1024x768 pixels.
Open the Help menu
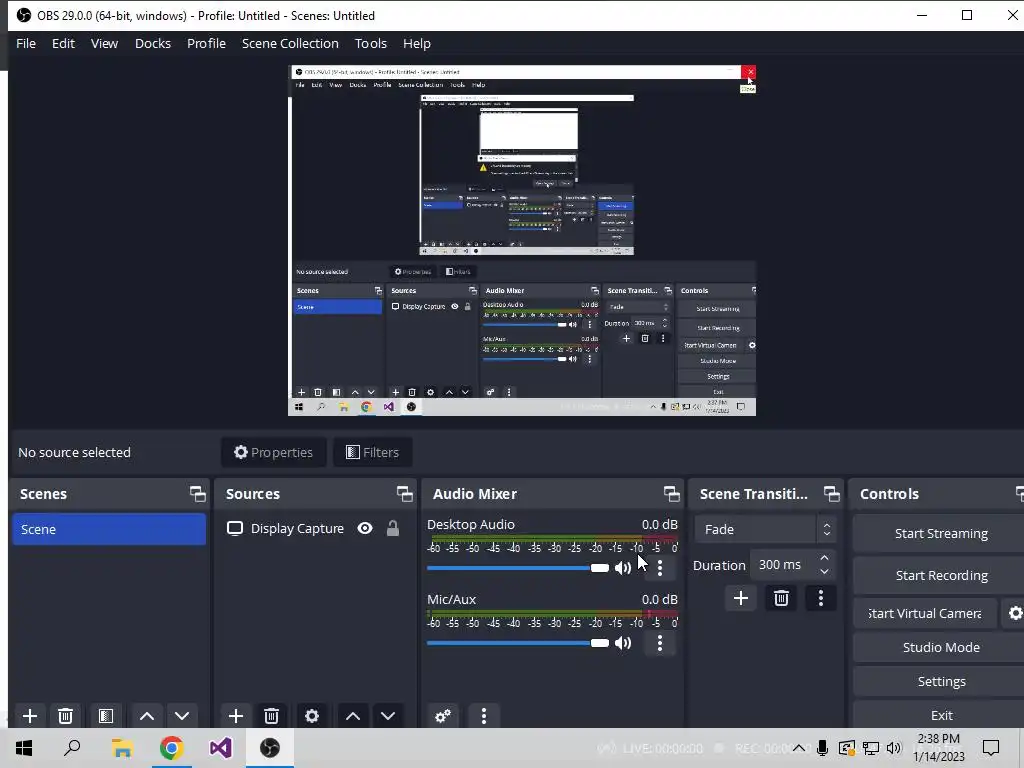417,43
